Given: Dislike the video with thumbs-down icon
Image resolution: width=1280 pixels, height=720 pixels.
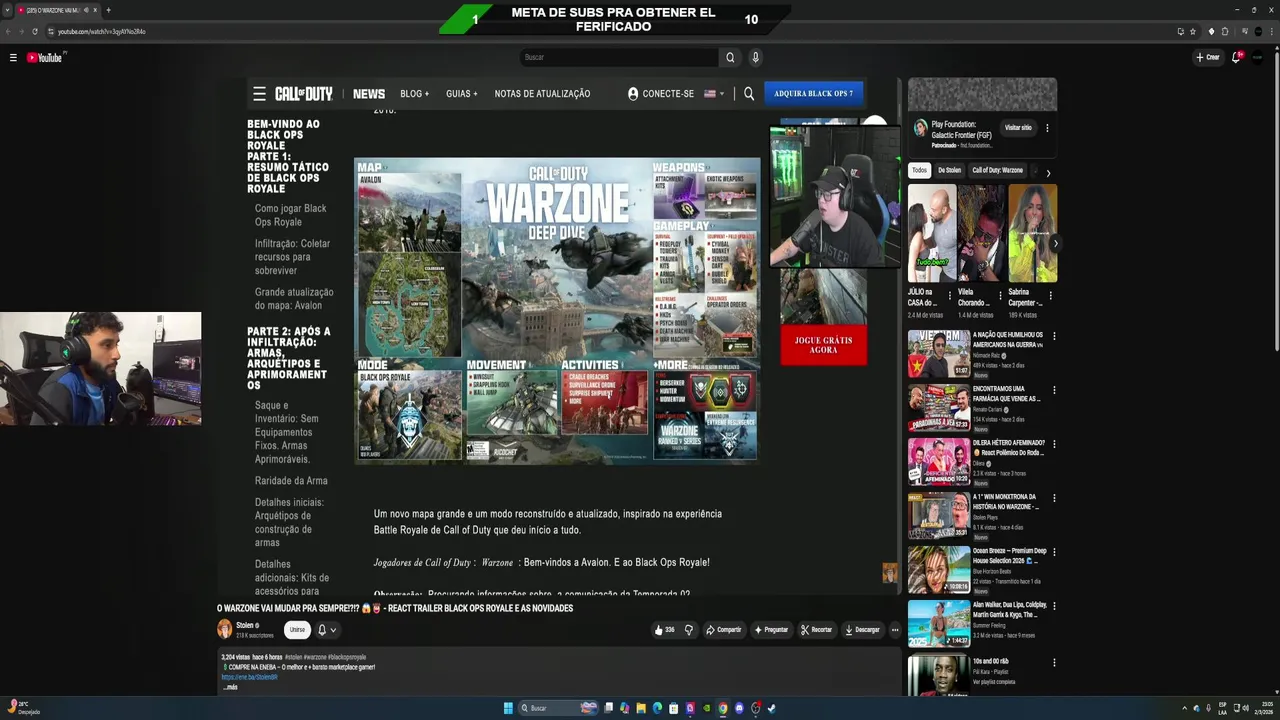Looking at the screenshot, I should click(x=688, y=630).
